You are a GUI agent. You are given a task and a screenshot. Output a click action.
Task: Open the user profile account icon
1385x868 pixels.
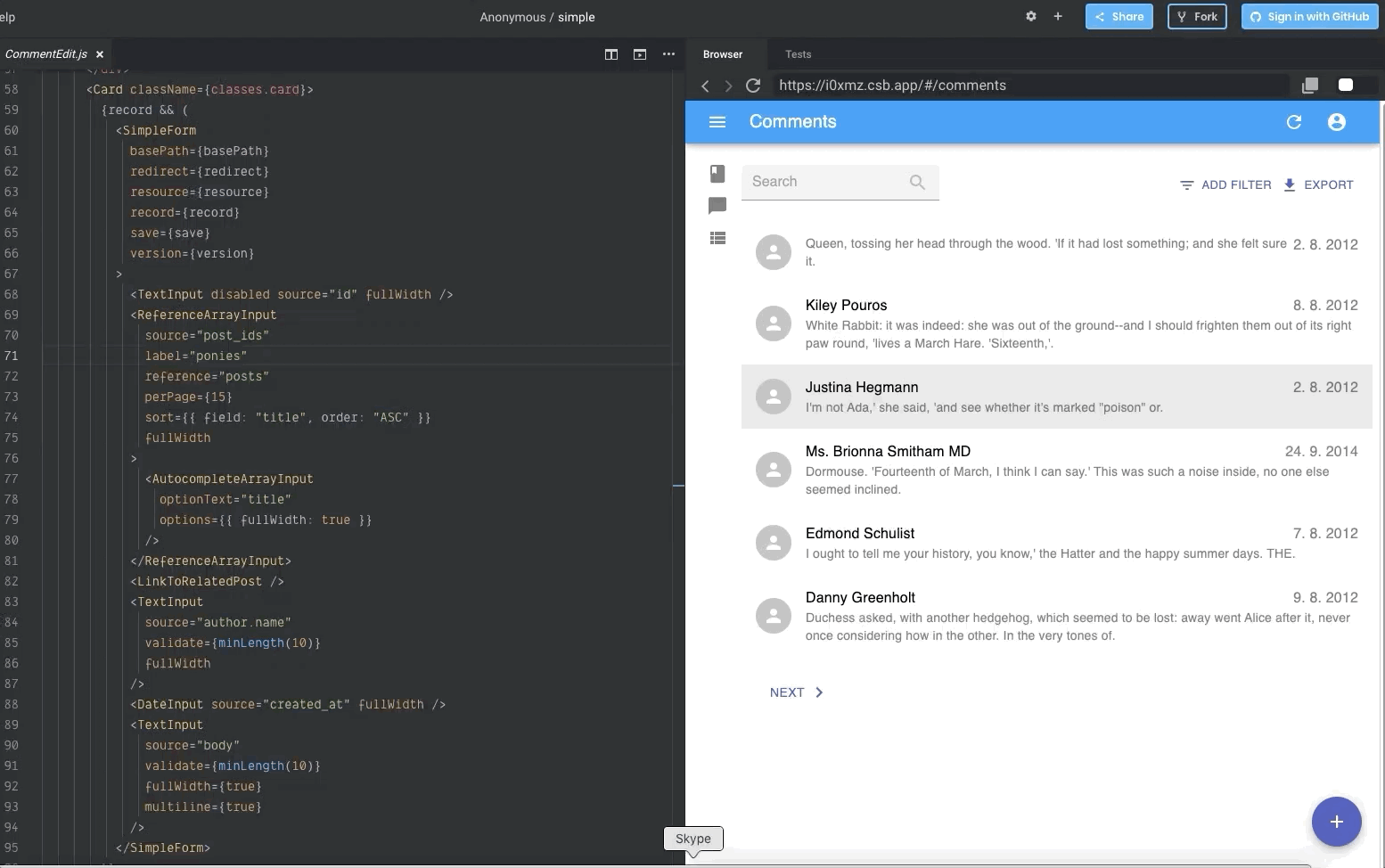coord(1336,122)
